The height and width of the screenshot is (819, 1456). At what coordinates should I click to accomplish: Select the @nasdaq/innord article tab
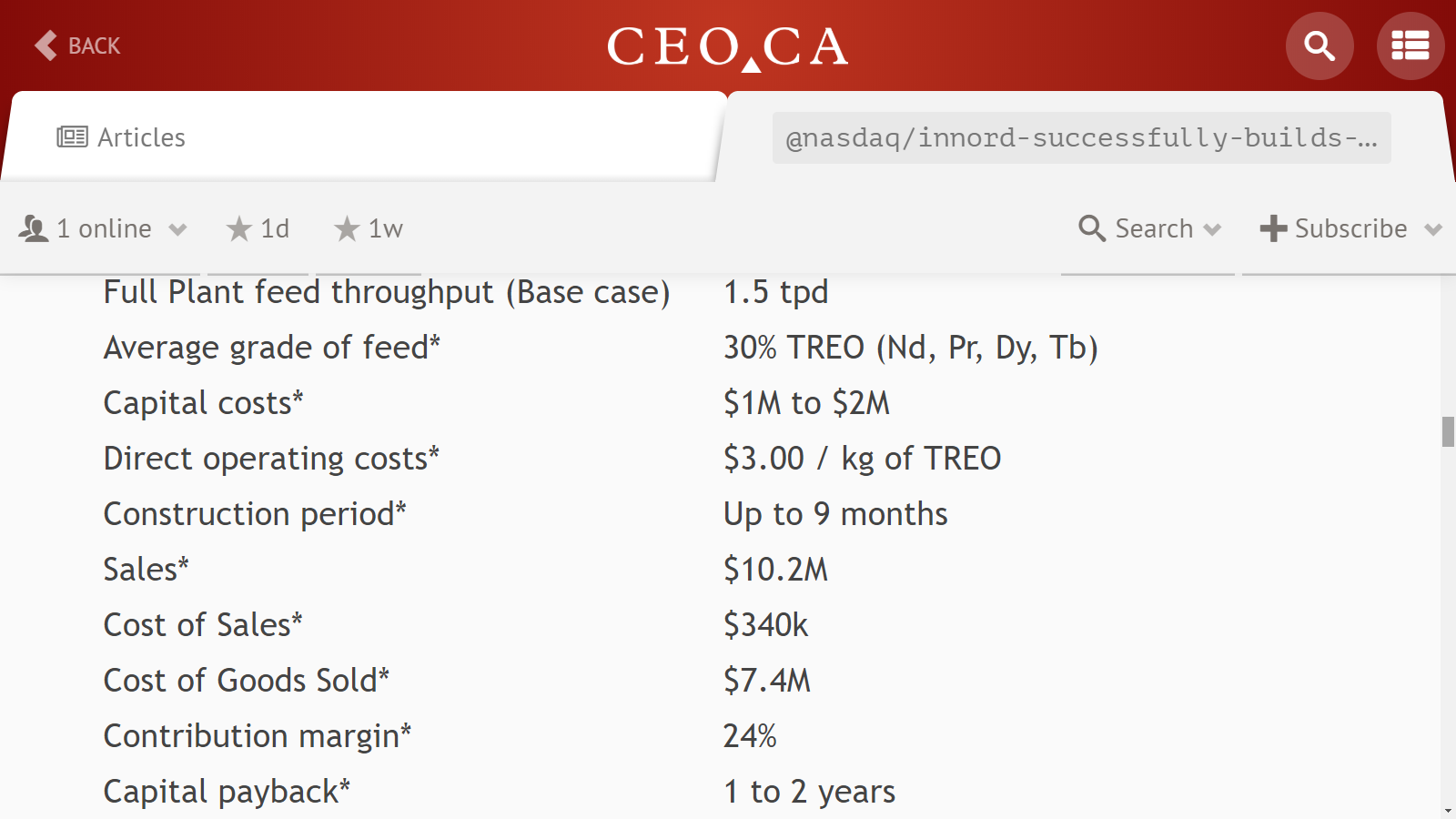pos(1083,136)
